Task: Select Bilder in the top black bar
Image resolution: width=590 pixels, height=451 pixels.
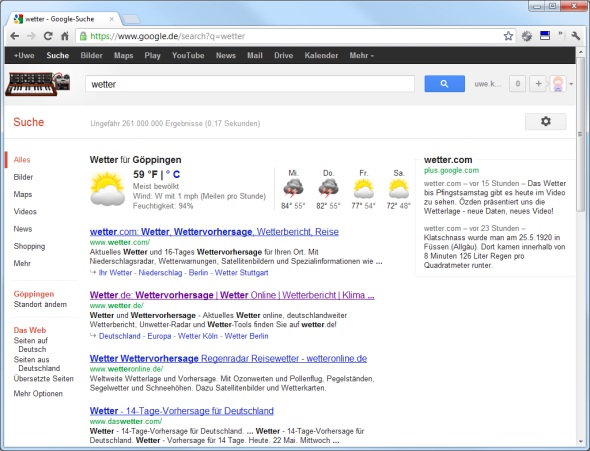Action: [91, 55]
